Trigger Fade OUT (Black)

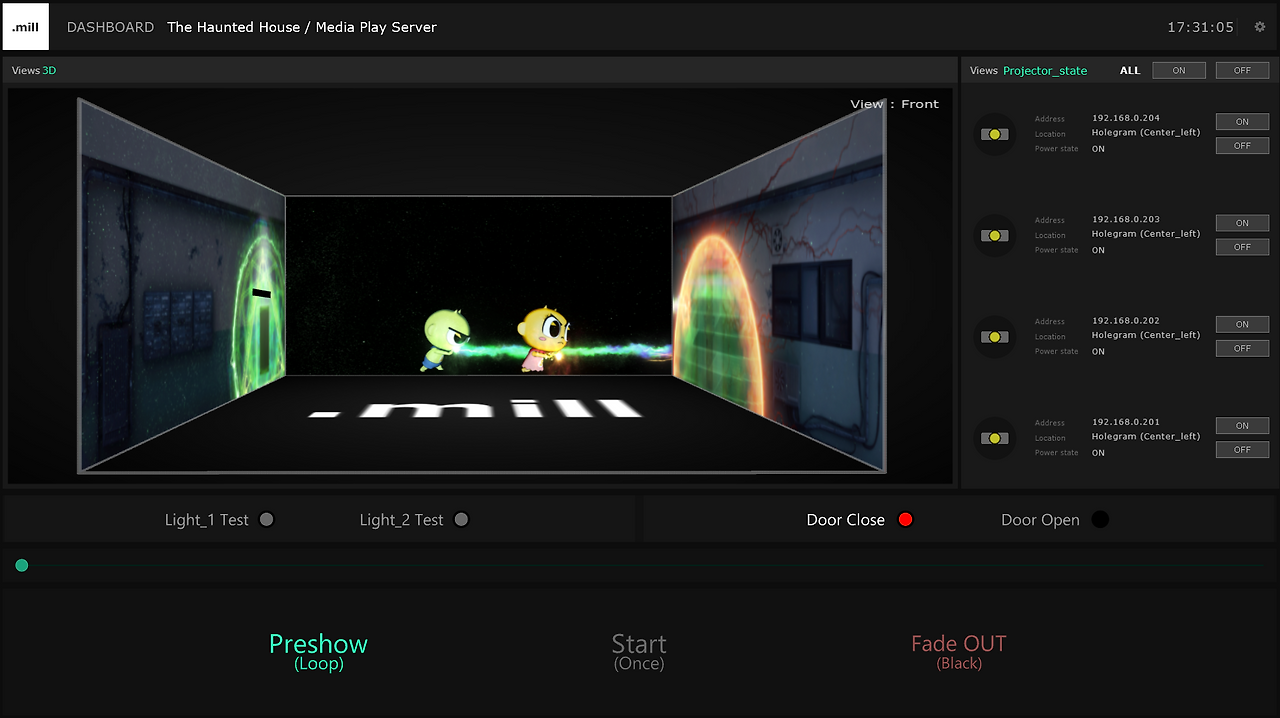959,651
